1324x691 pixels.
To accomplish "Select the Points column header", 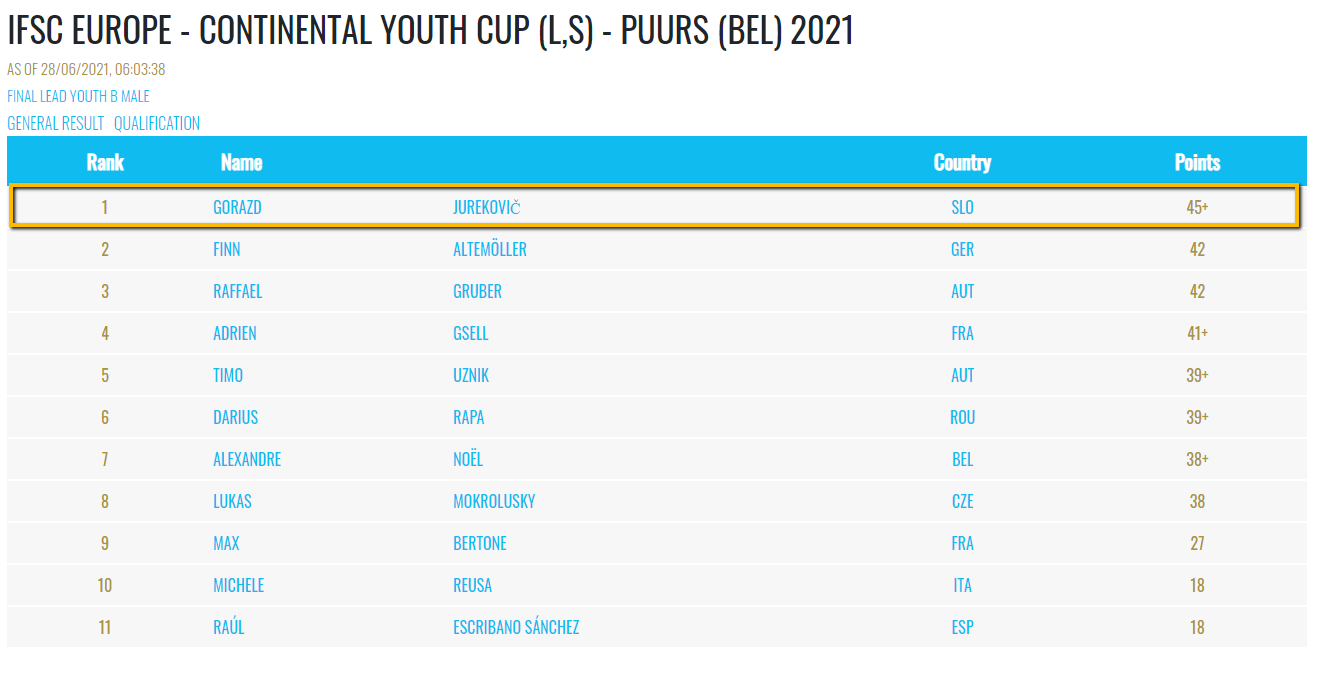I will 1197,162.
